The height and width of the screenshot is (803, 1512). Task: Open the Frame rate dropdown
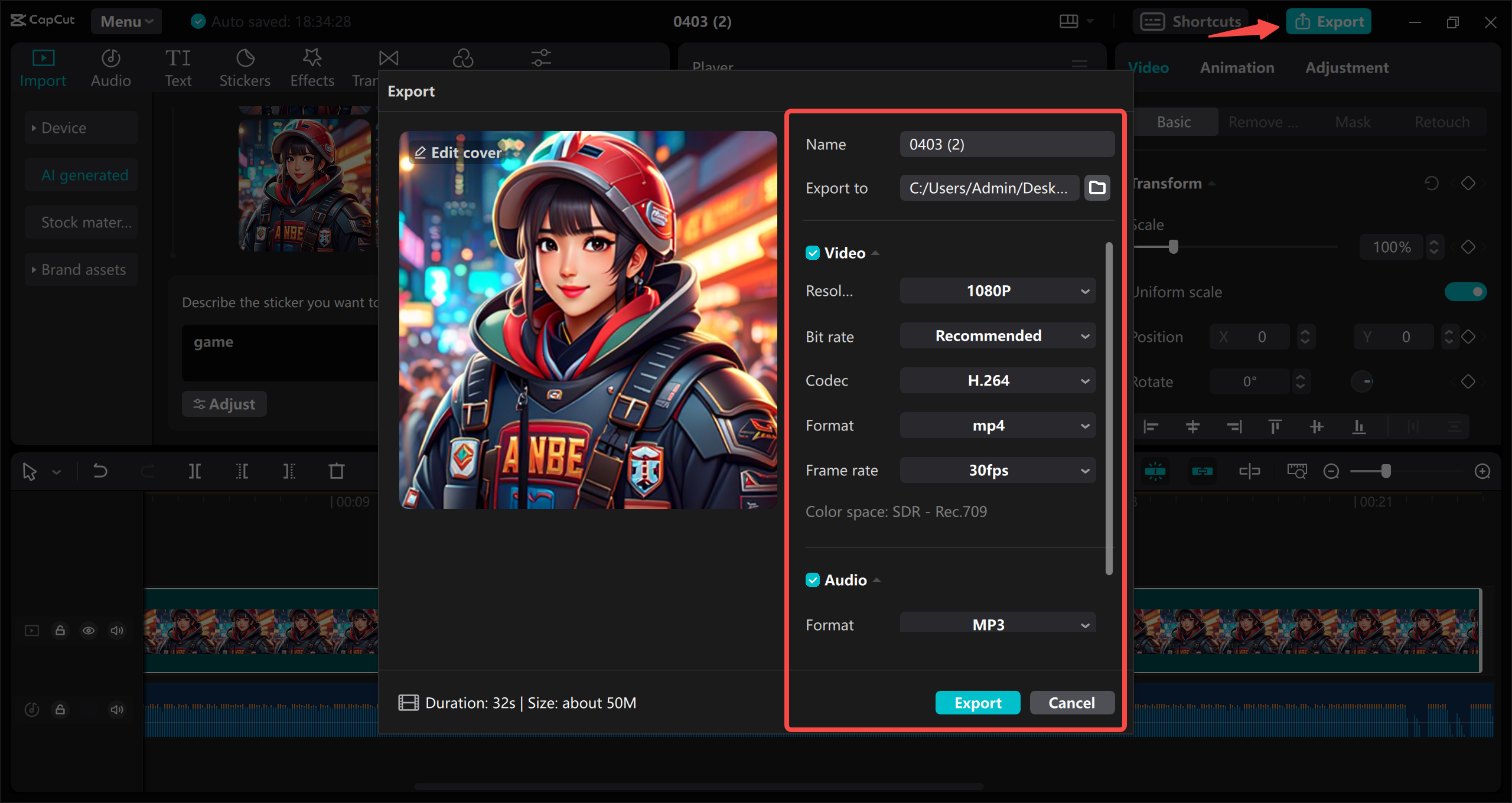coord(996,470)
